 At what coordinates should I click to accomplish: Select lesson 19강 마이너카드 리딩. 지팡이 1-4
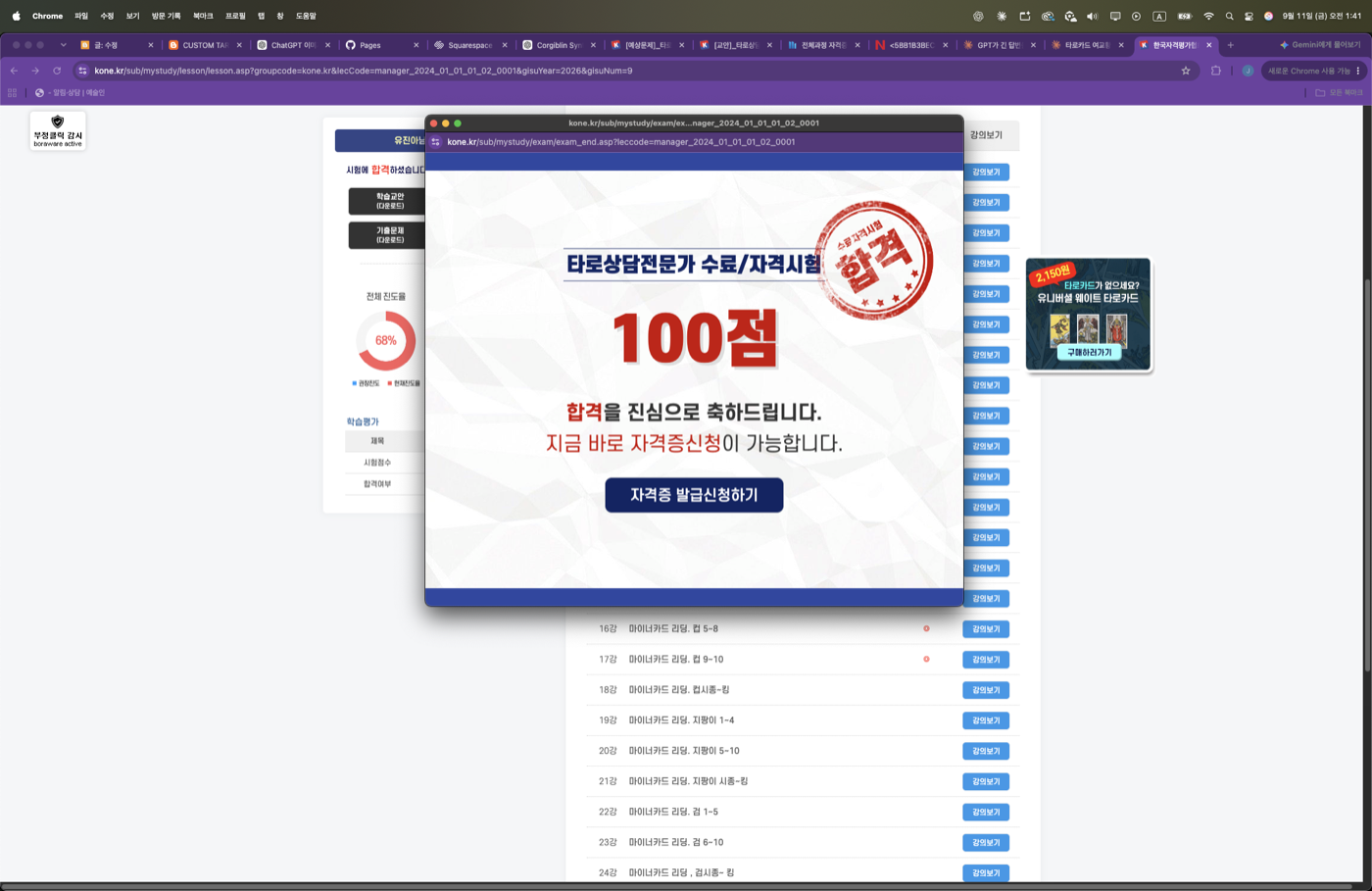[x=681, y=720]
